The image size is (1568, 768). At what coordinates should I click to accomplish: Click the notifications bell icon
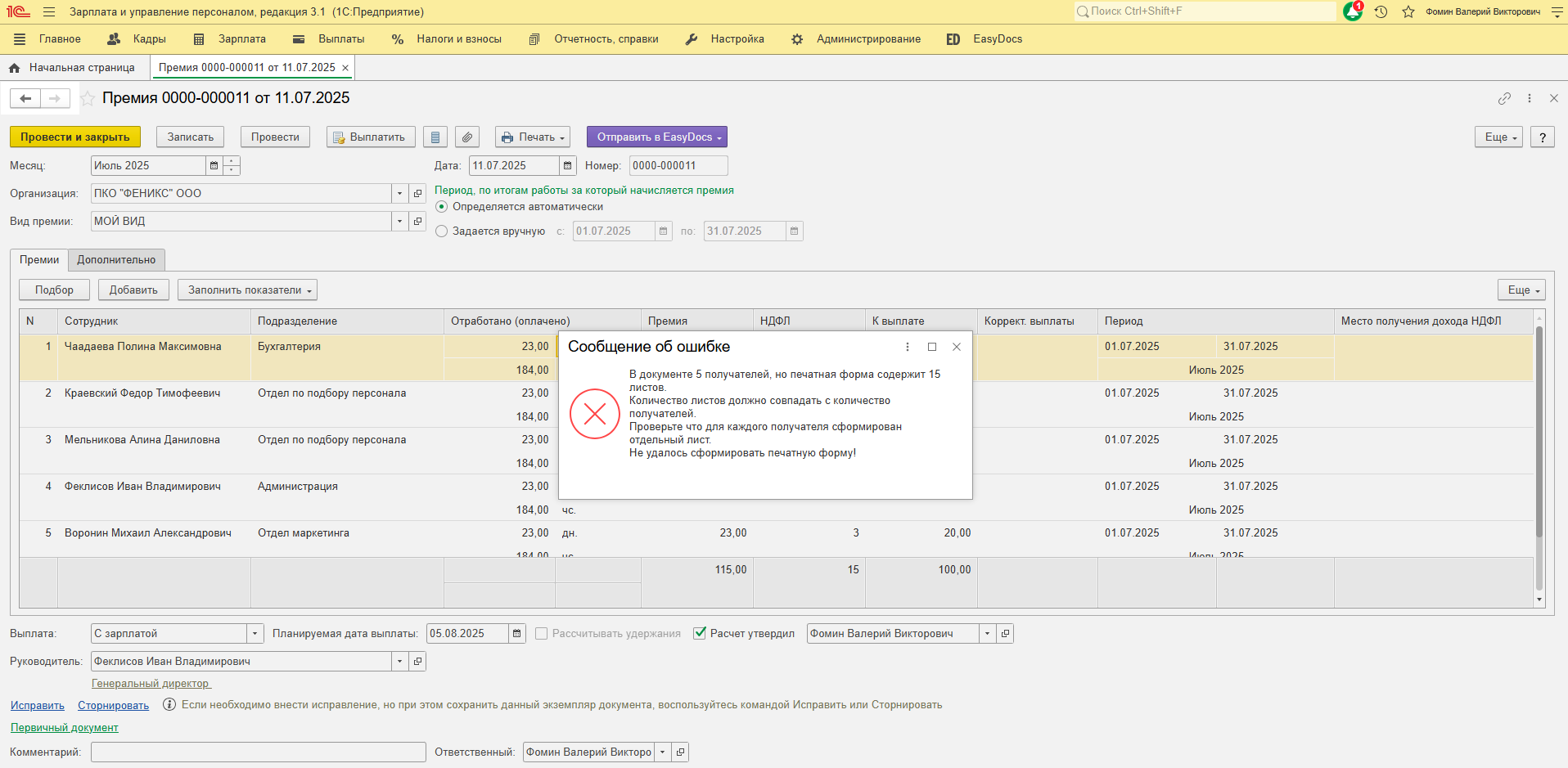[1352, 12]
